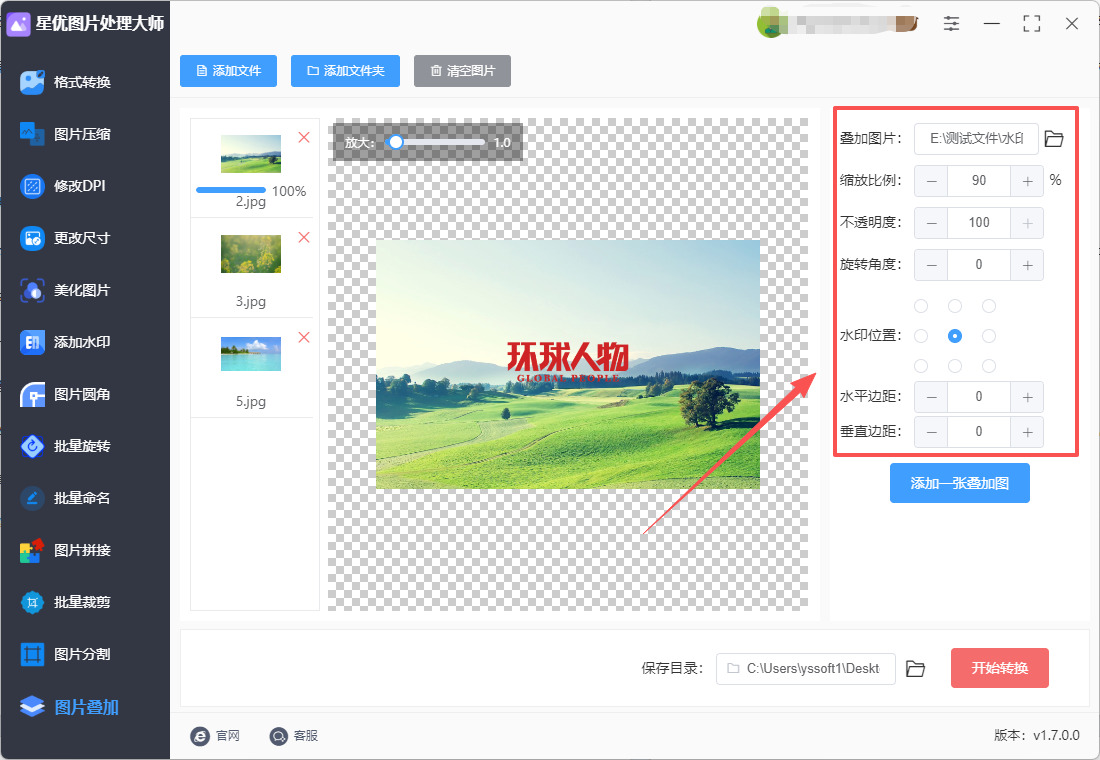Click the 清空图片 clear images button
Viewport: 1100px width, 760px height.
coord(462,71)
